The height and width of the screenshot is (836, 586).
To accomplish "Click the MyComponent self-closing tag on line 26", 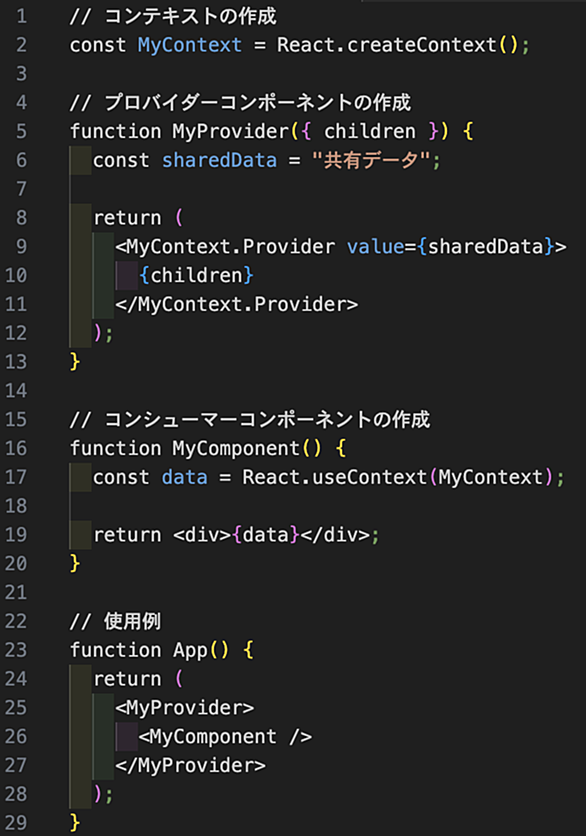I will 225,737.
